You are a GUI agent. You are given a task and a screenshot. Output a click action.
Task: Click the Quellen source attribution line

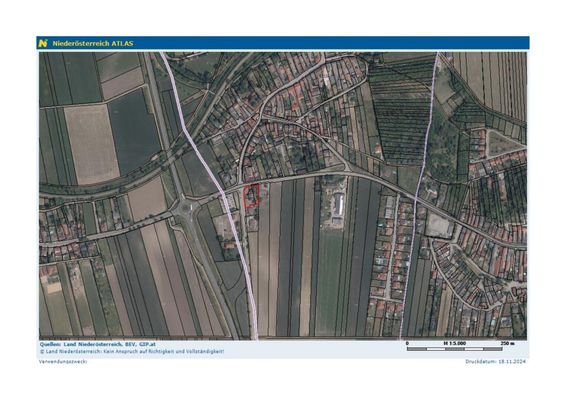[x=97, y=344]
